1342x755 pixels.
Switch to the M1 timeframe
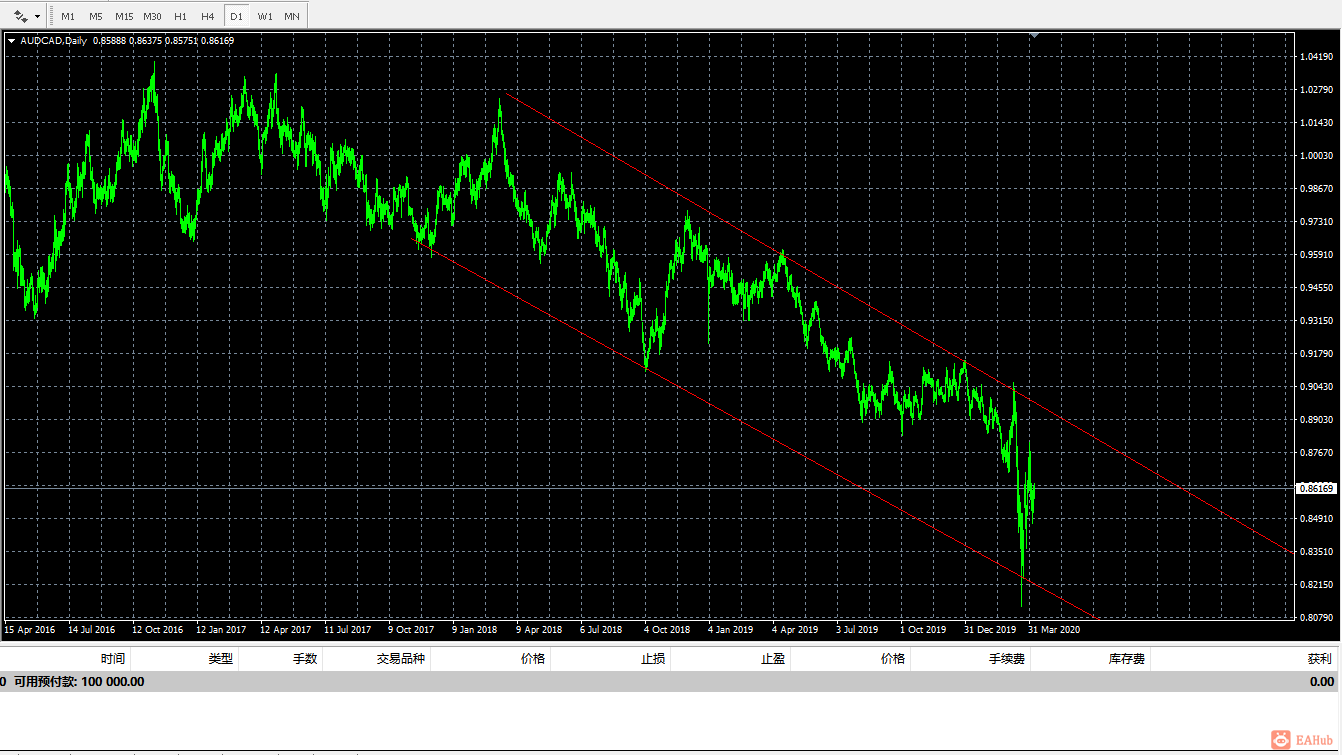(68, 16)
